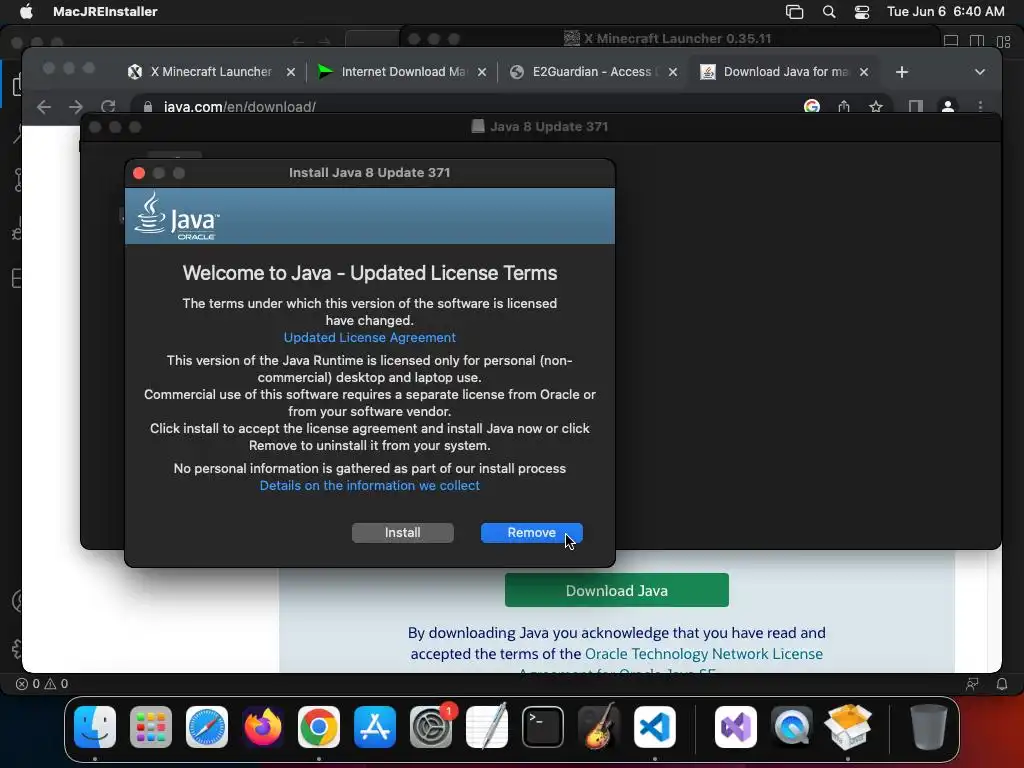Click the VS Code feedback icon in status bar

click(x=972, y=684)
